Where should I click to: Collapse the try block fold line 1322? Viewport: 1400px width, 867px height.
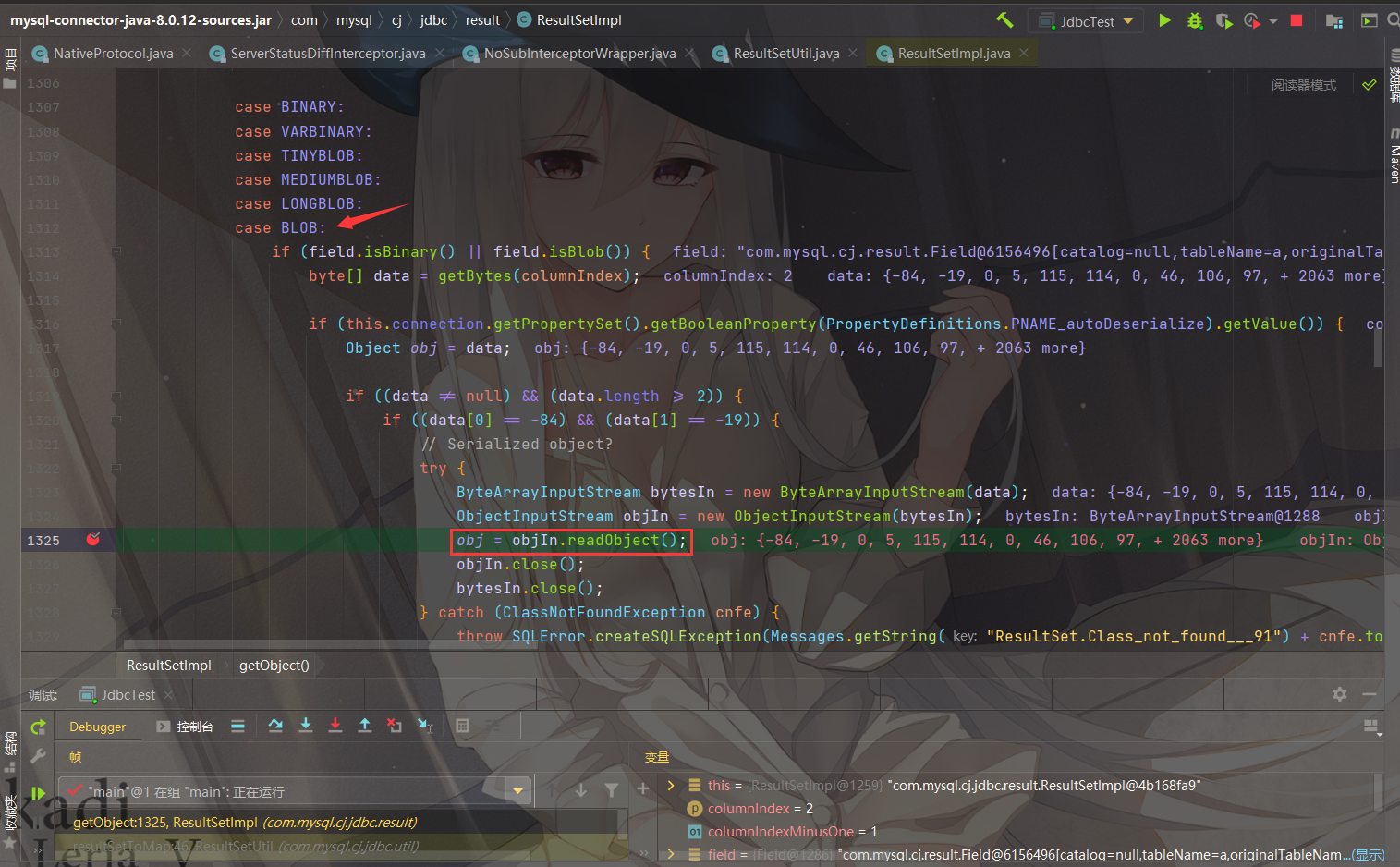(116, 467)
